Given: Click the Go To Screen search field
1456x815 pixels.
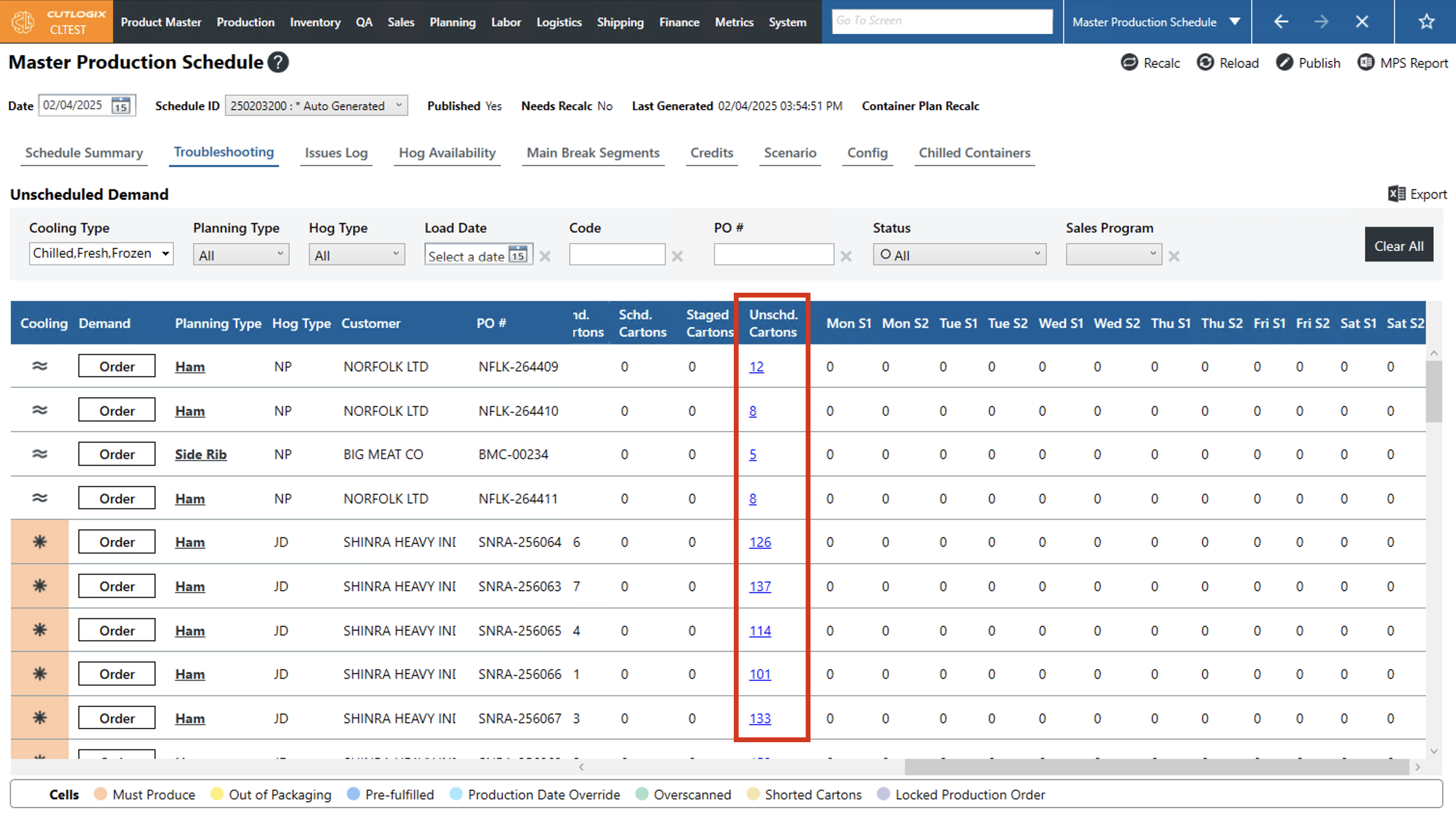Looking at the screenshot, I should click(942, 21).
